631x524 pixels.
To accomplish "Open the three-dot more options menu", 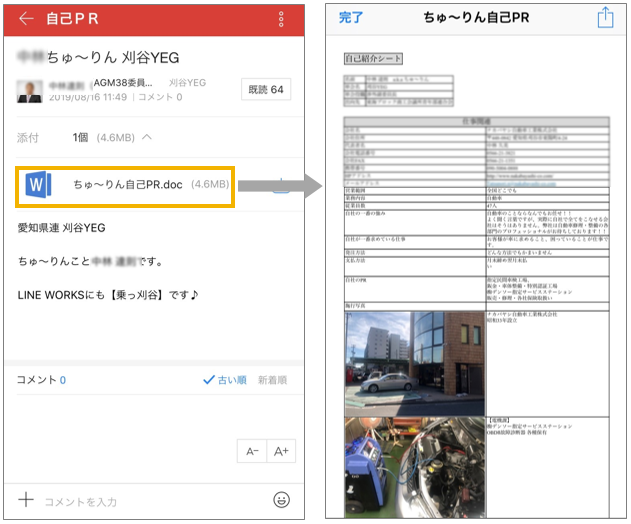I will (x=281, y=19).
